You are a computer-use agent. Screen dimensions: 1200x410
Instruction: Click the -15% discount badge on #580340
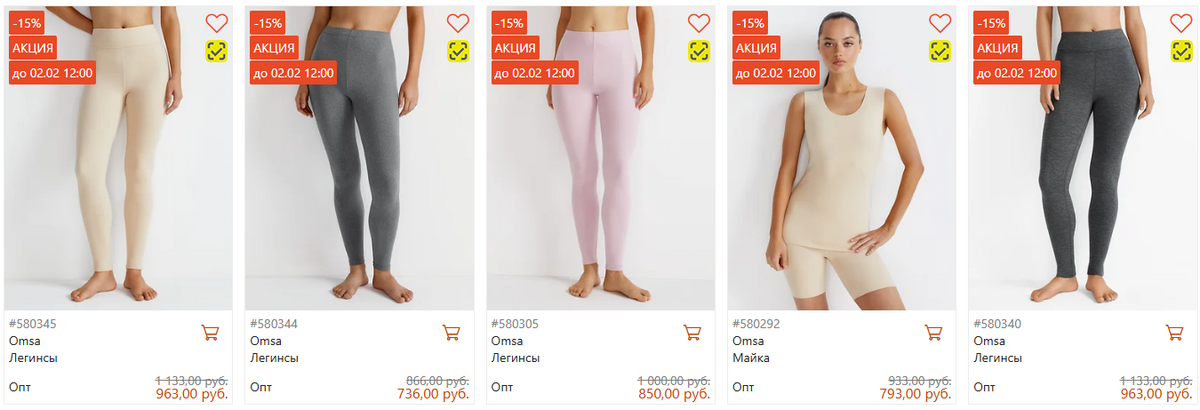[x=991, y=22]
